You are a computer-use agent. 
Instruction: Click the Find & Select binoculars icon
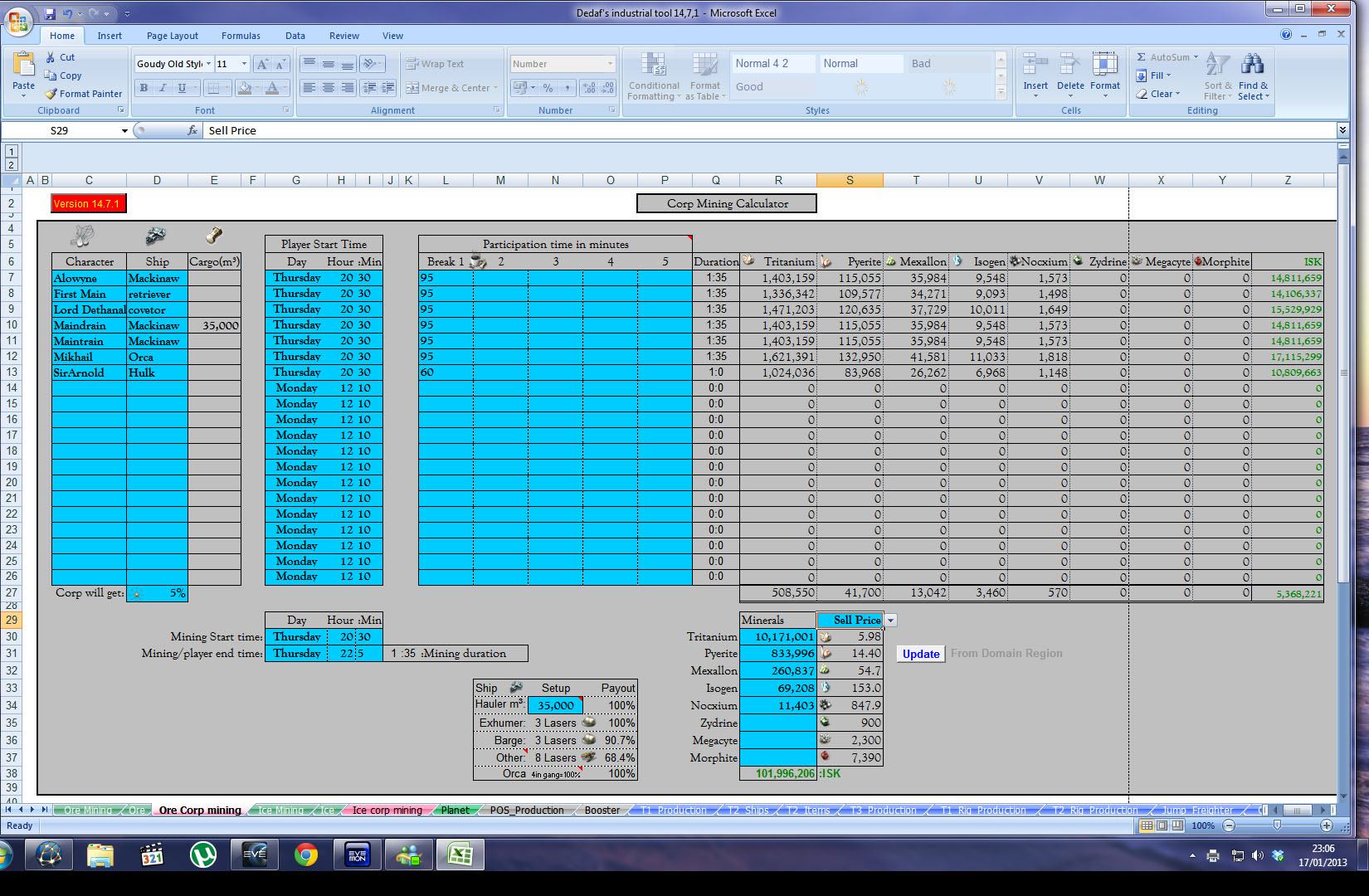click(1252, 65)
